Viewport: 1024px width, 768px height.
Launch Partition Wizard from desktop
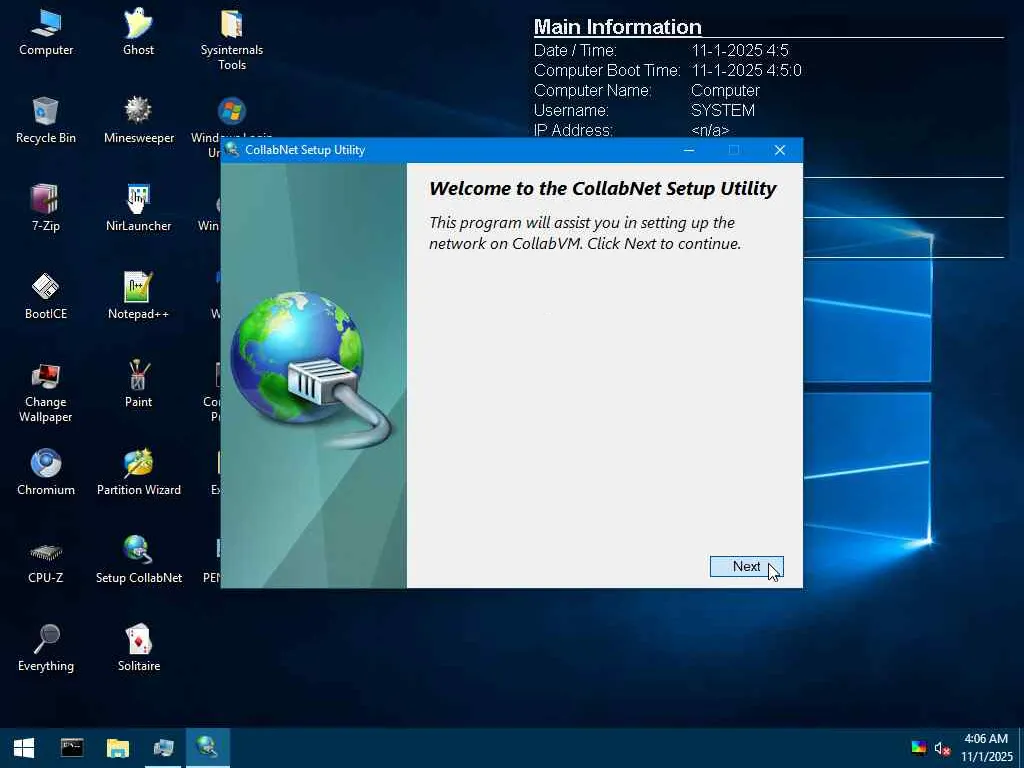coord(138,472)
